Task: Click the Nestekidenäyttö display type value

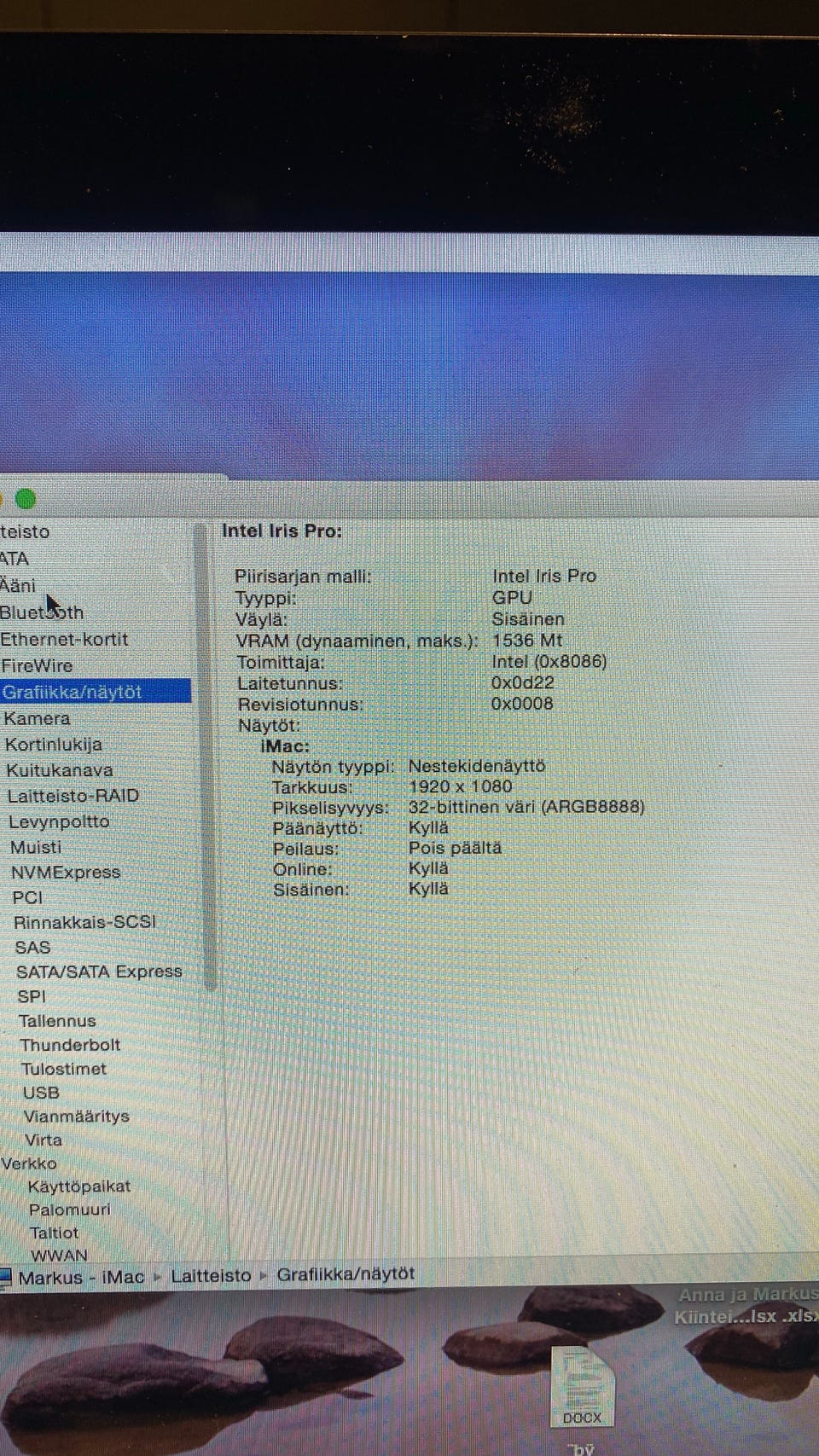Action: 477,766
